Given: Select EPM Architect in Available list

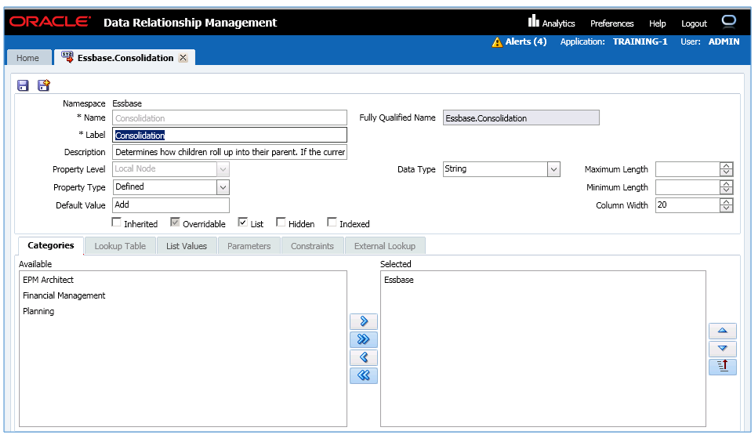Looking at the screenshot, I should (48, 280).
